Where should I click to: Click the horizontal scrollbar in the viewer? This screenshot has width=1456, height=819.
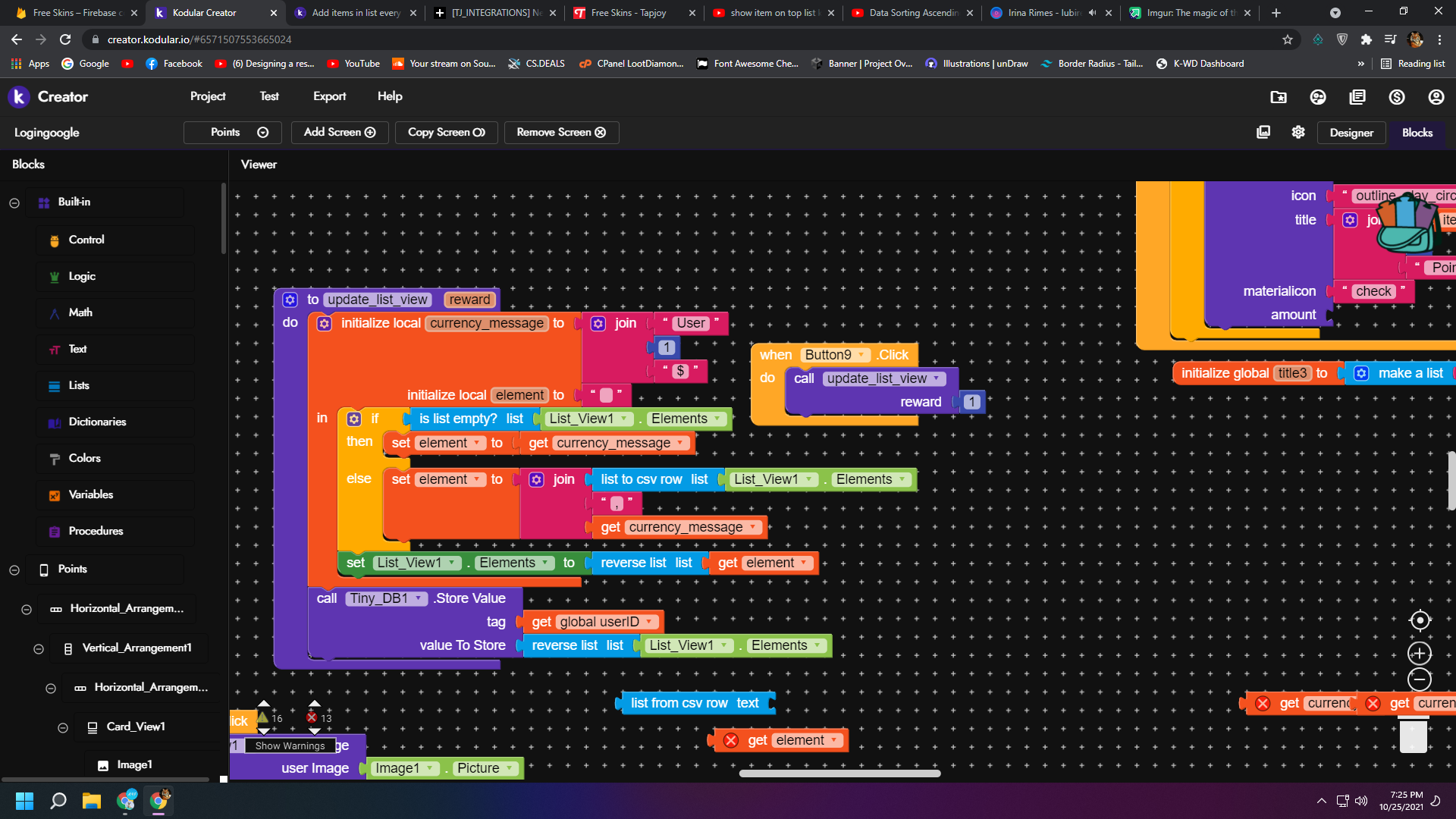839,773
